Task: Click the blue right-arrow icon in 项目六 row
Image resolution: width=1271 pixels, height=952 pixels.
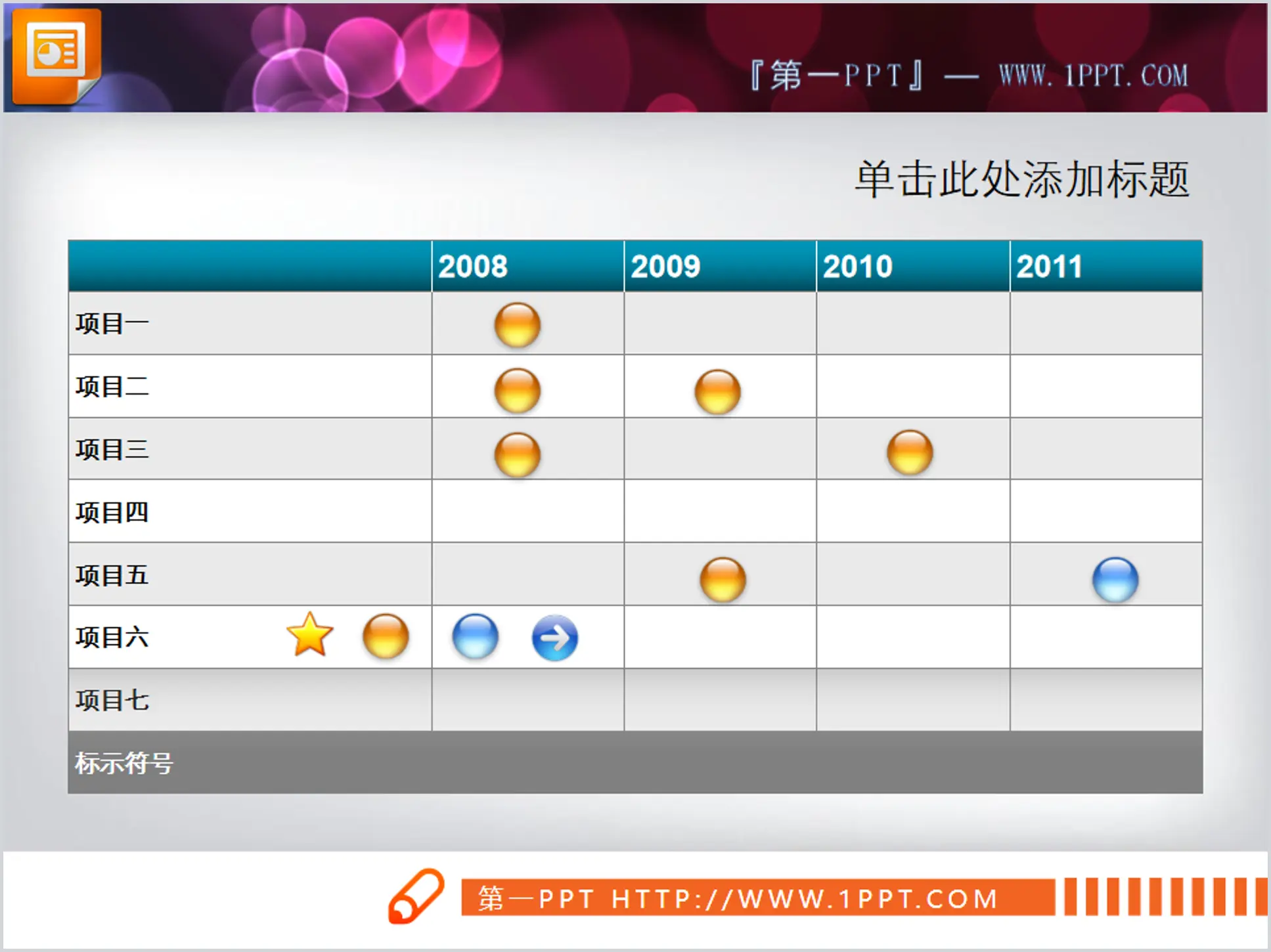Action: click(x=555, y=638)
